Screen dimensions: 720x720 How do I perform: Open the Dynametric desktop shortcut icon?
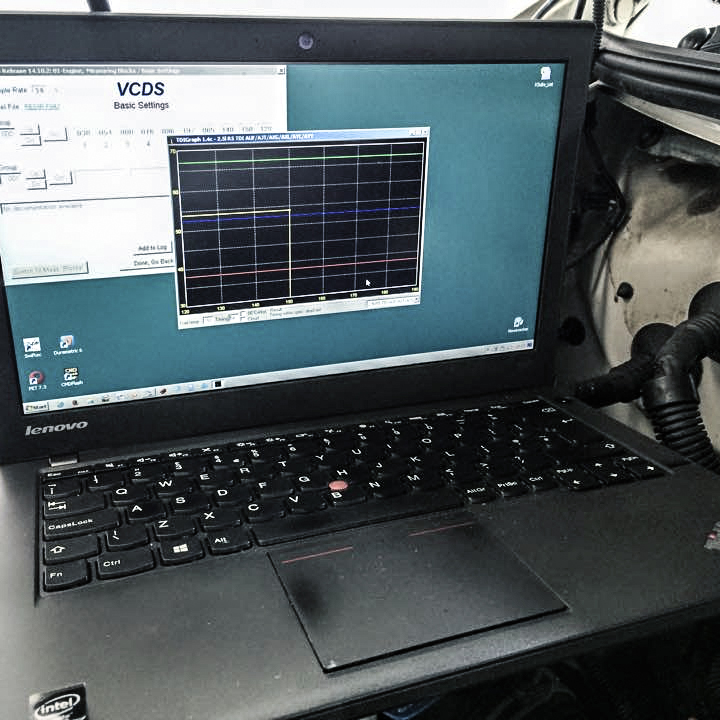point(67,344)
